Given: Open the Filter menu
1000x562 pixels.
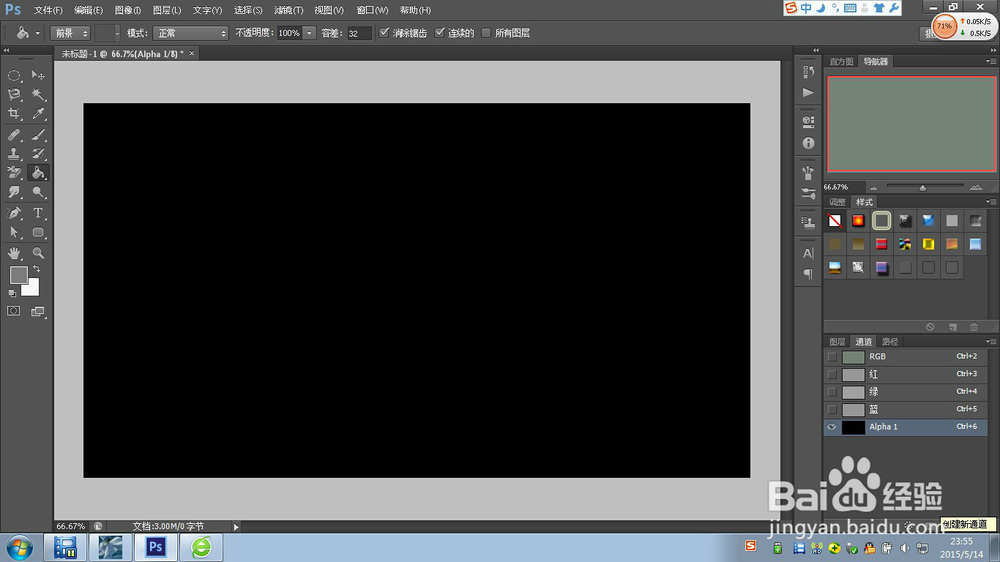Looking at the screenshot, I should tap(288, 10).
